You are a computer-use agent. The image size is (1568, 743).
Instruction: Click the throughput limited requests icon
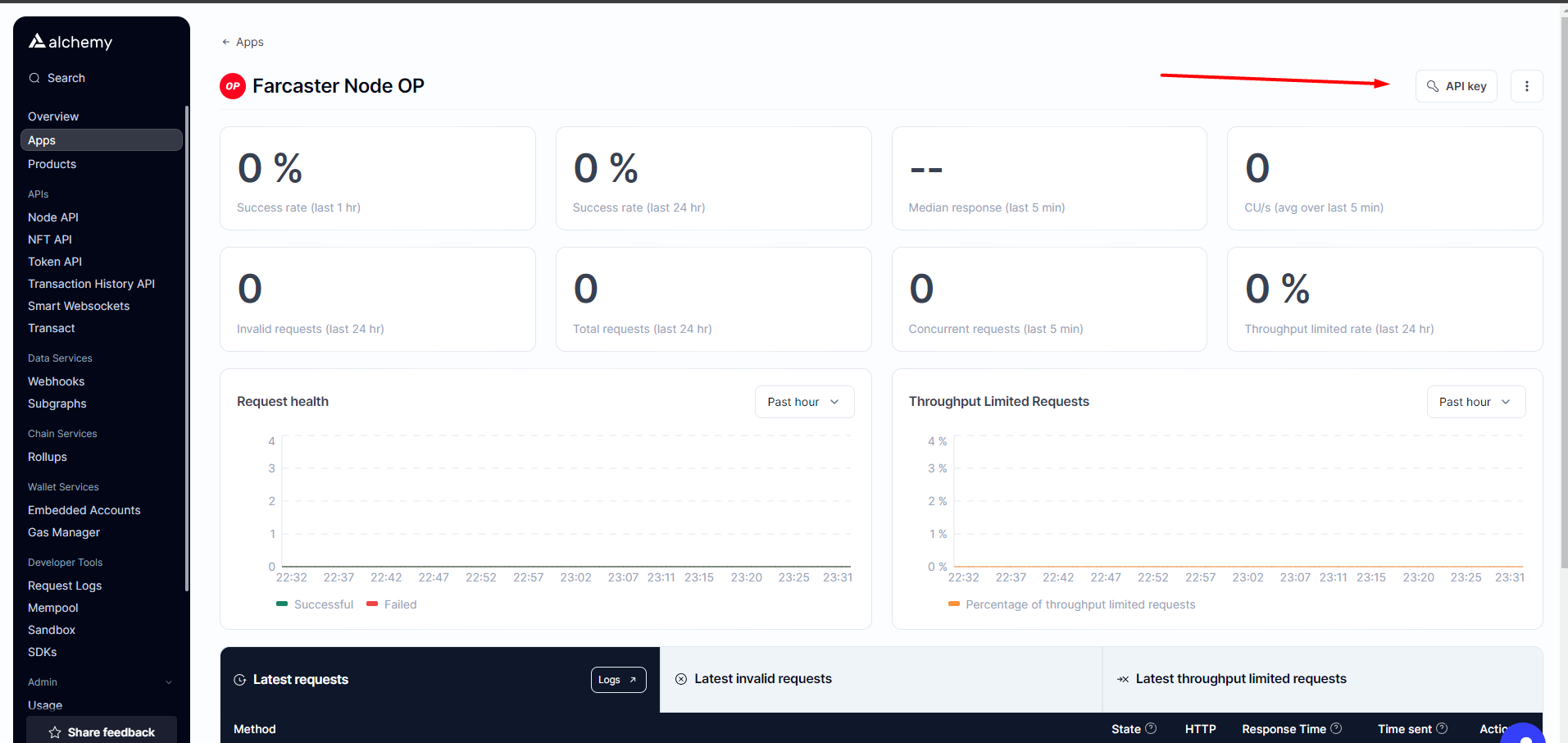(1123, 679)
